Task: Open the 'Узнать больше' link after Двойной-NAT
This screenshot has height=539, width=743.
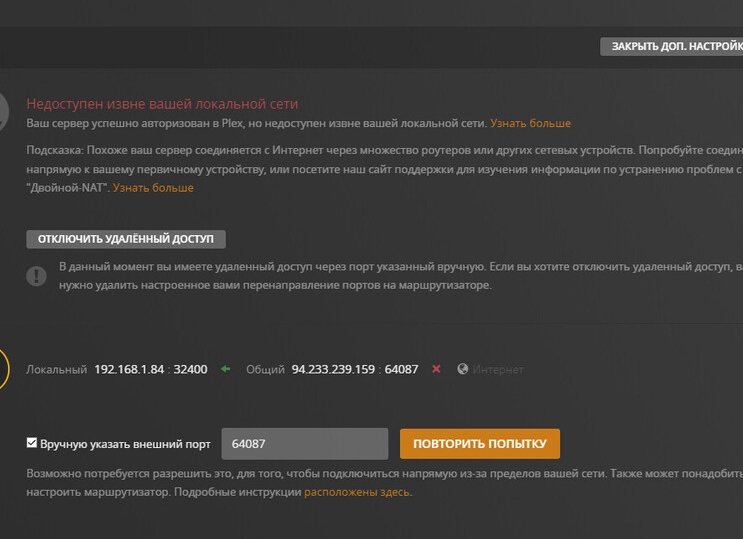Action: click(153, 188)
